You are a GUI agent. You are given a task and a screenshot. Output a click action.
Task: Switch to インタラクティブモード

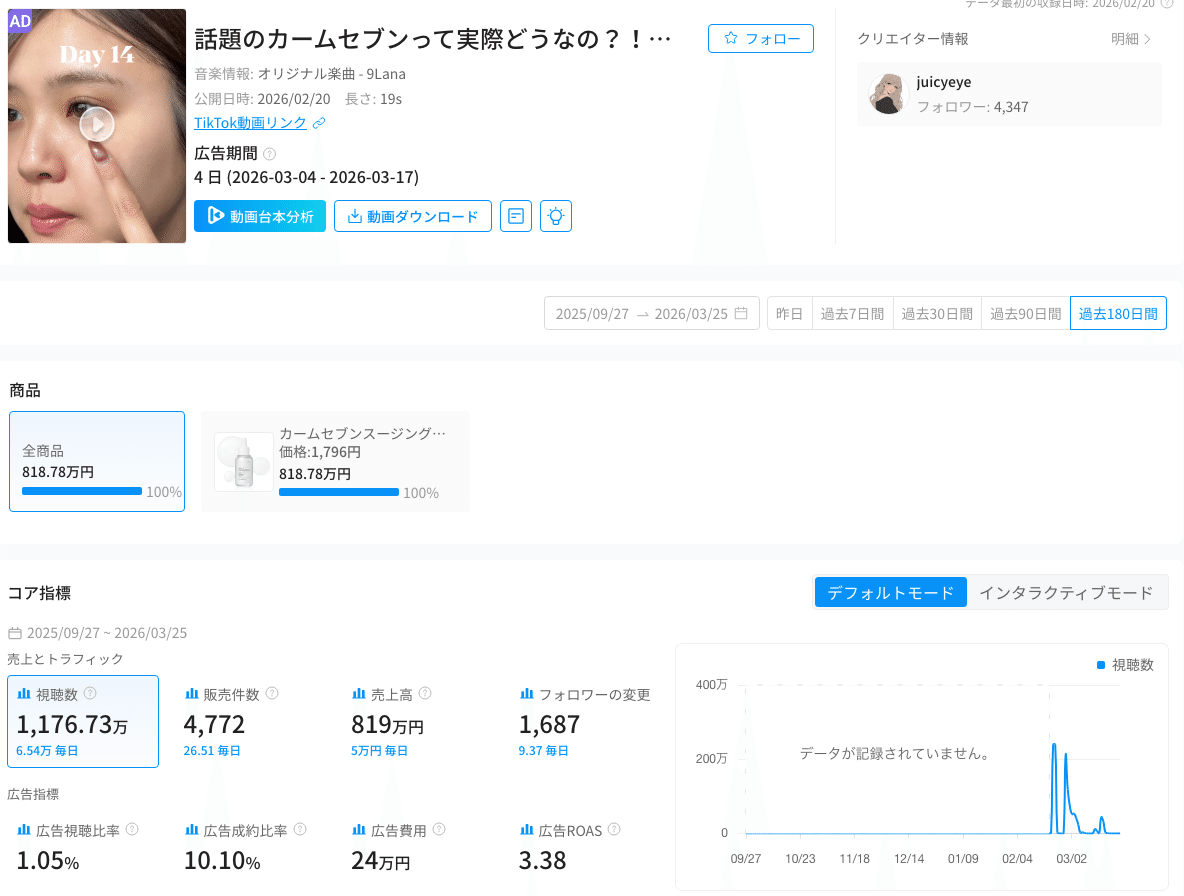coord(1066,593)
